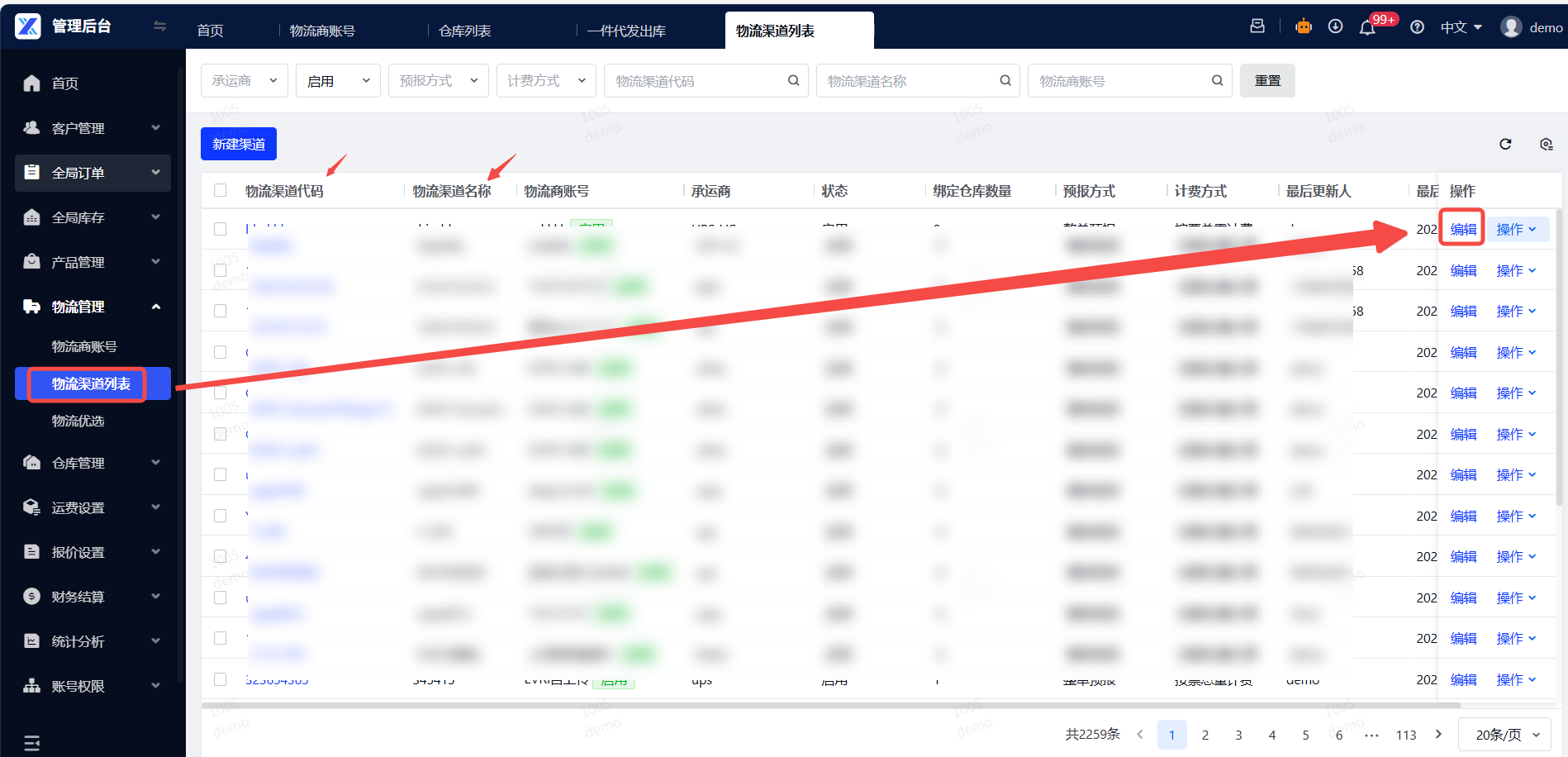Click the search icon in 物流商账号 filter field
Image resolution: width=1568 pixels, height=757 pixels.
(x=1217, y=80)
